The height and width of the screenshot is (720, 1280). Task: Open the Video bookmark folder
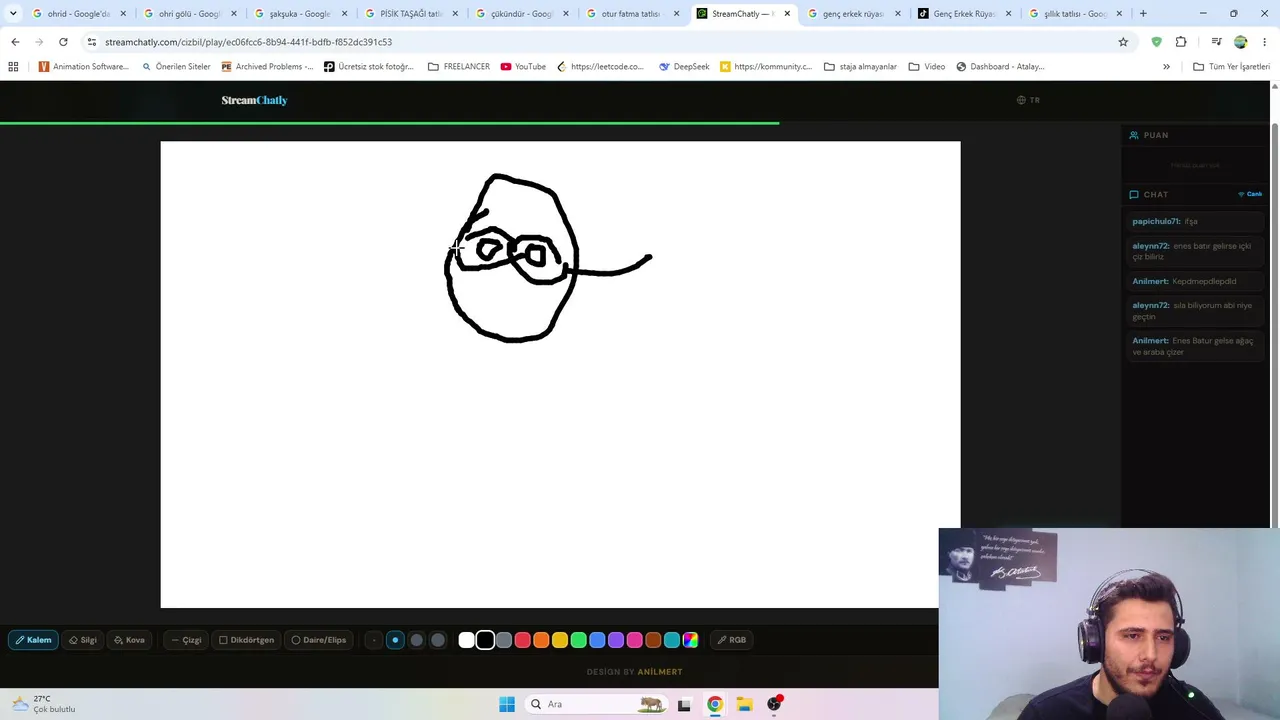point(927,67)
